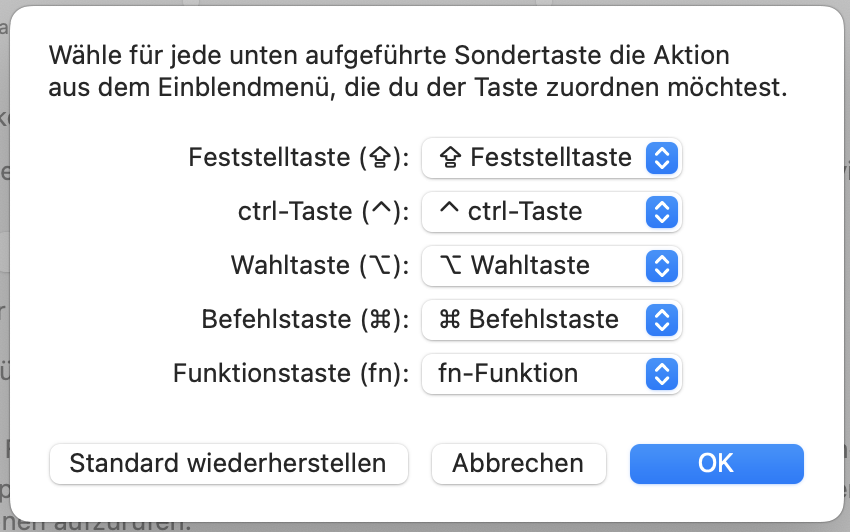Click the caps lock symbol inside the Feststelltaste popup
Image resolution: width=850 pixels, height=532 pixels.
pyautogui.click(x=449, y=157)
